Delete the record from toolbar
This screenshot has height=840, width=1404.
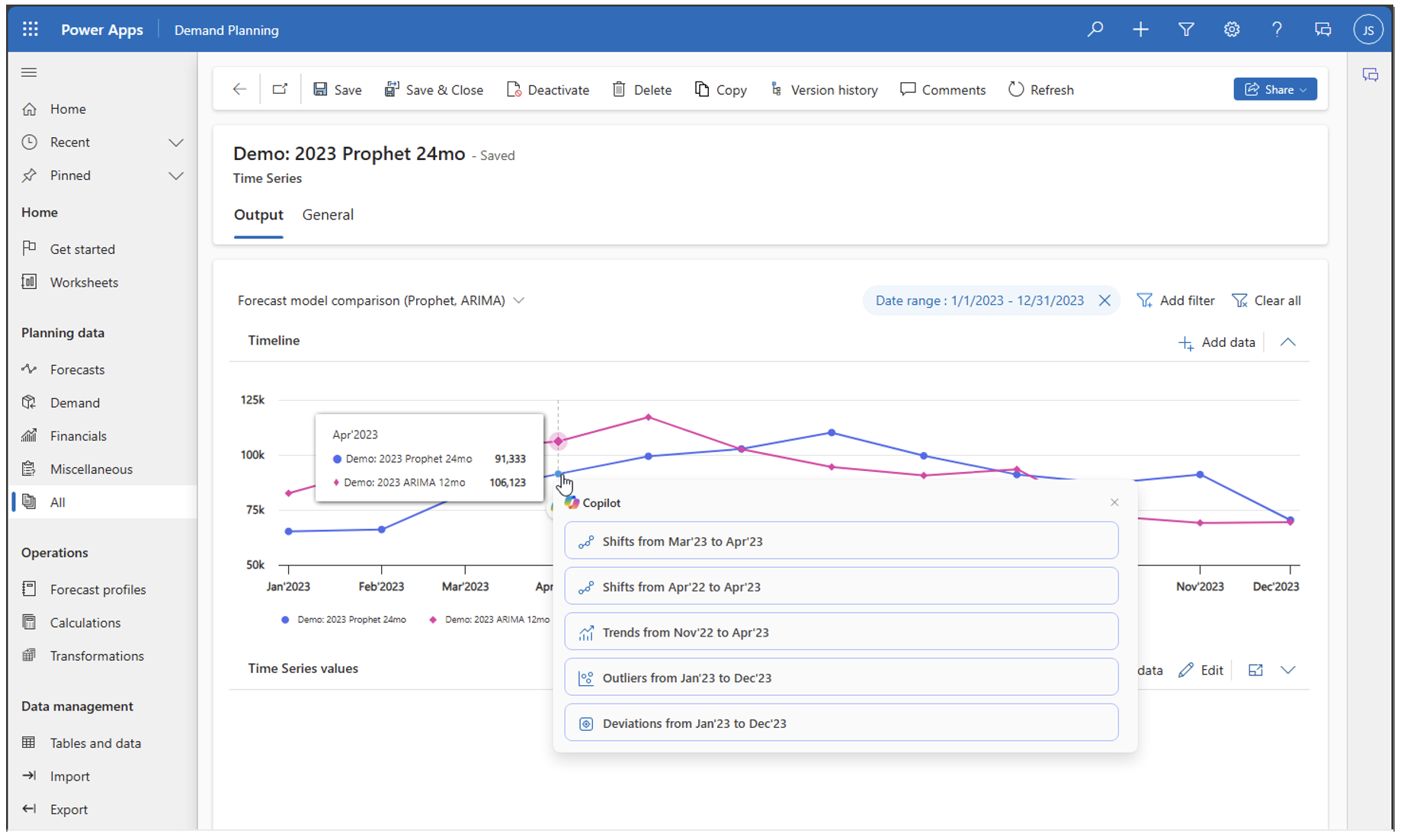coord(642,89)
